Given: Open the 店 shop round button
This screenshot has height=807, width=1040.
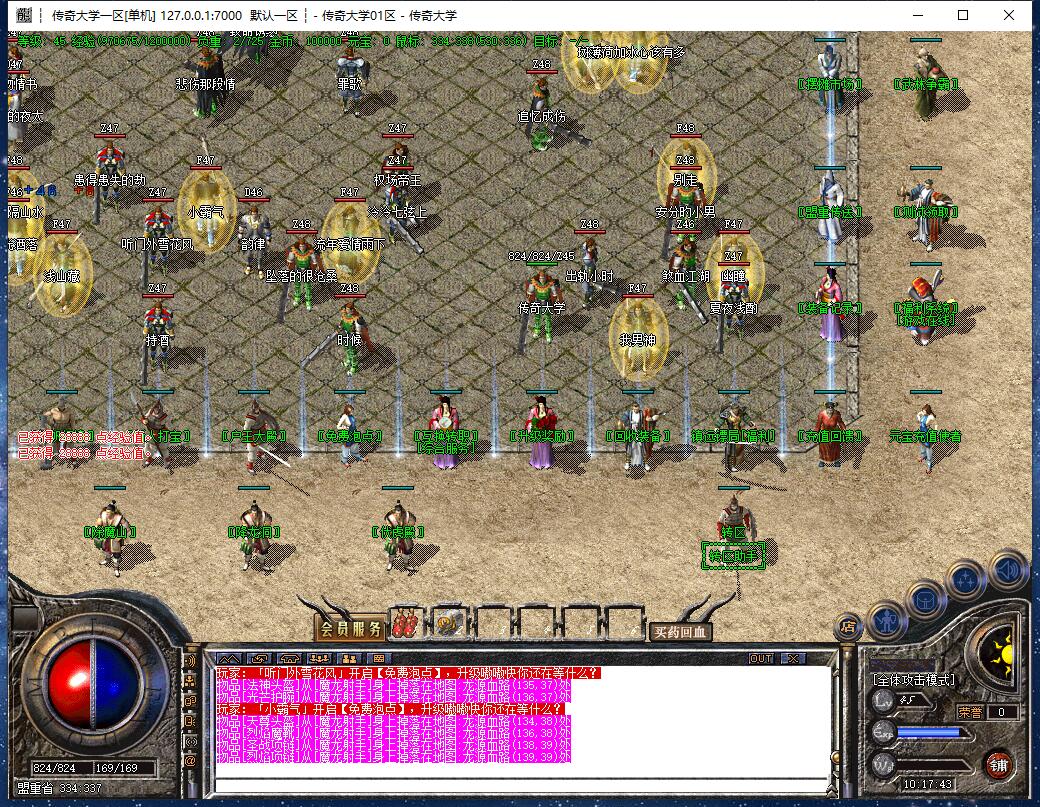Looking at the screenshot, I should pyautogui.click(x=848, y=625).
